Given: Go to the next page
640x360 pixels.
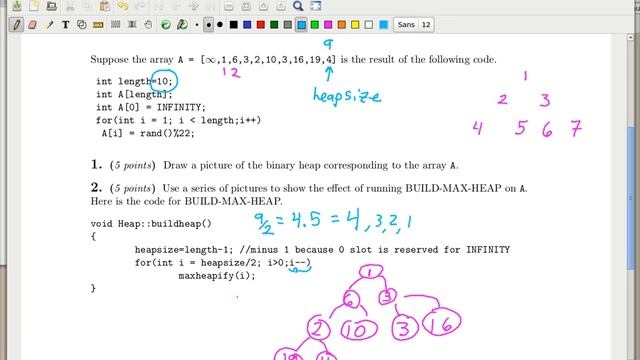Looking at the screenshot, I should point(193,6).
